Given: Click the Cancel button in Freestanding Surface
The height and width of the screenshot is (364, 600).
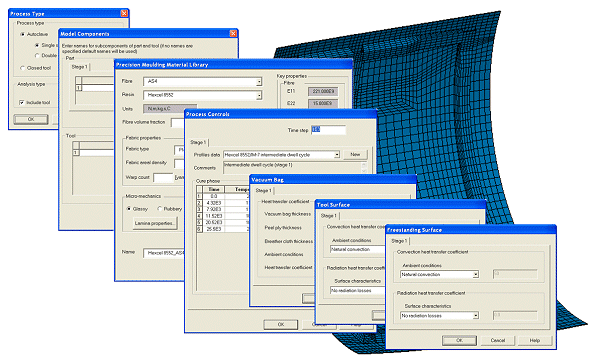Looking at the screenshot, I should click(x=497, y=340).
